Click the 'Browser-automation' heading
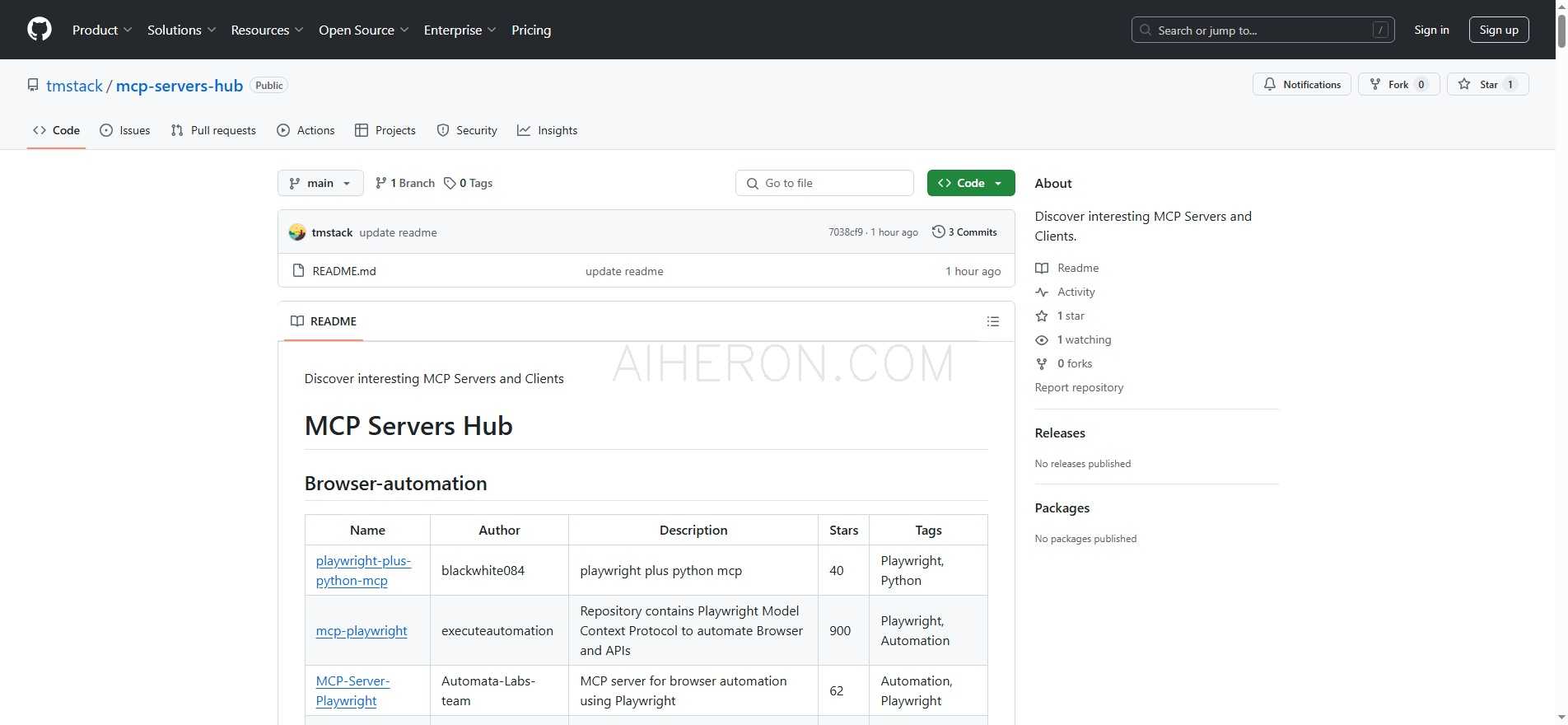 click(x=396, y=484)
